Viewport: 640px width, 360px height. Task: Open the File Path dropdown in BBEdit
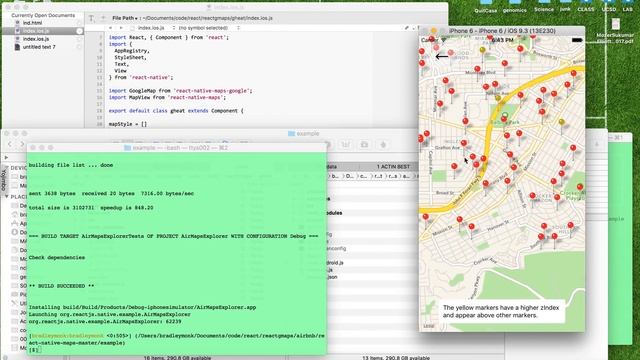pyautogui.click(x=125, y=18)
